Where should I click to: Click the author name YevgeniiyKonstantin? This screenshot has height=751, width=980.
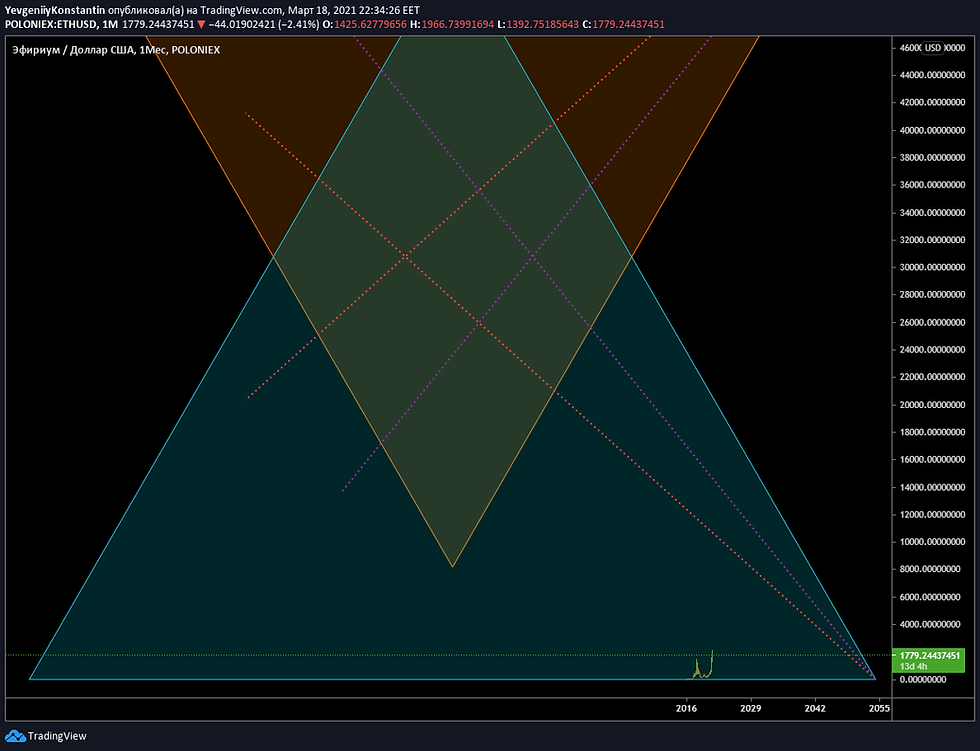coord(55,11)
